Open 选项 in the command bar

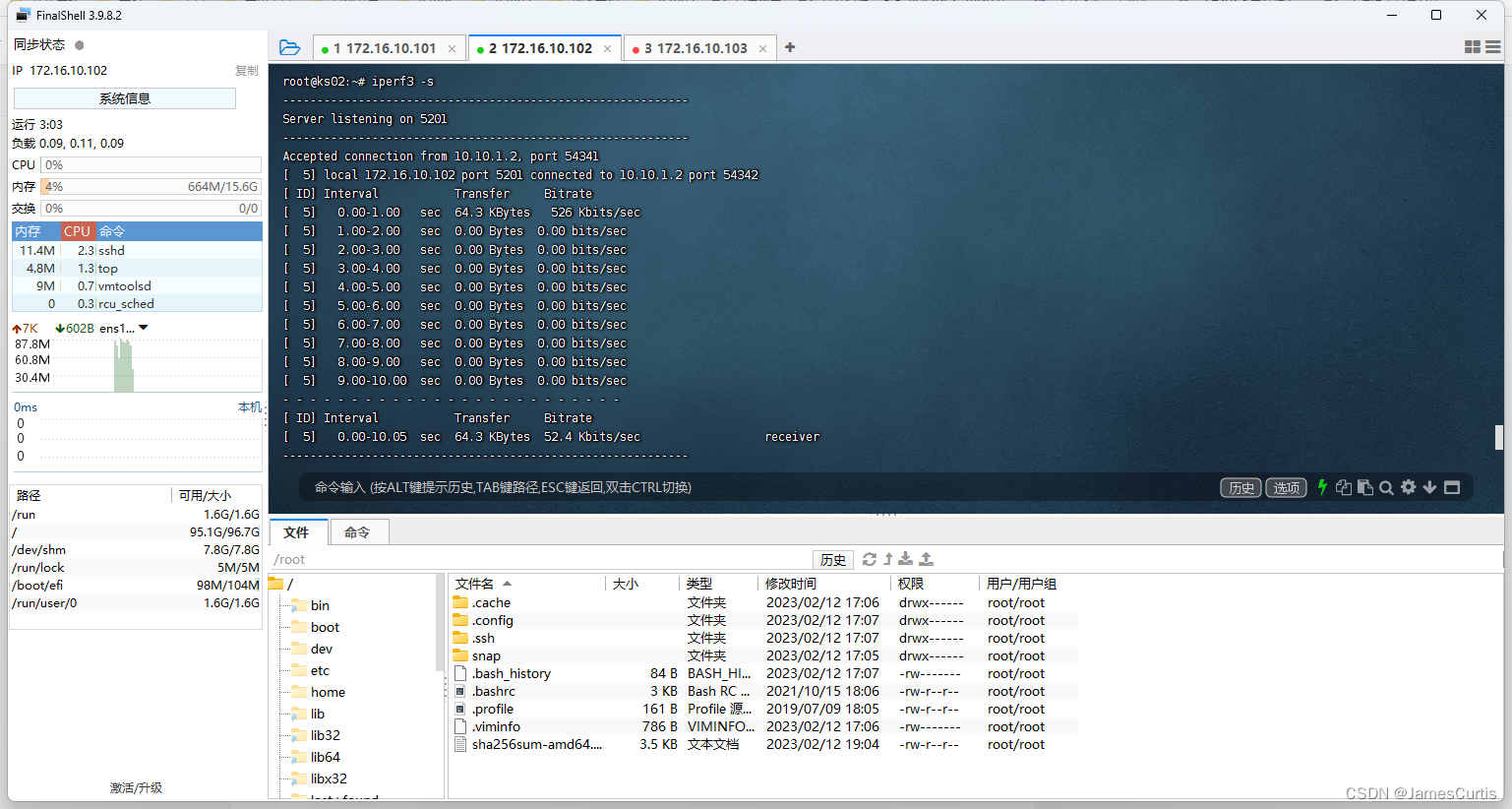click(1286, 487)
